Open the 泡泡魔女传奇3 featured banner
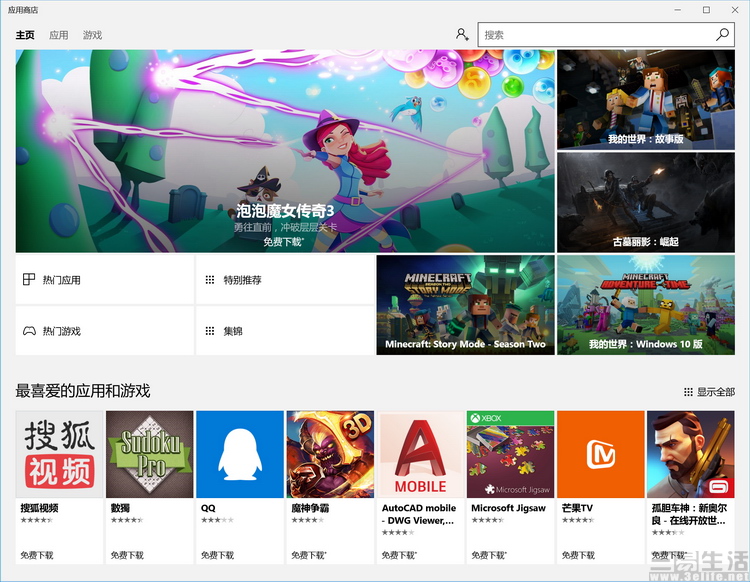The width and height of the screenshot is (750, 582). 285,151
